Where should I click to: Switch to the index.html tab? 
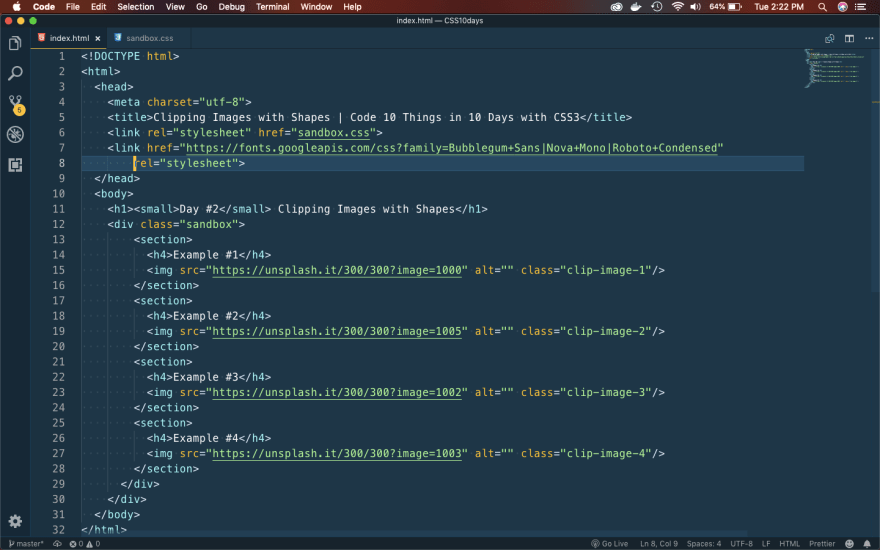pyautogui.click(x=69, y=38)
